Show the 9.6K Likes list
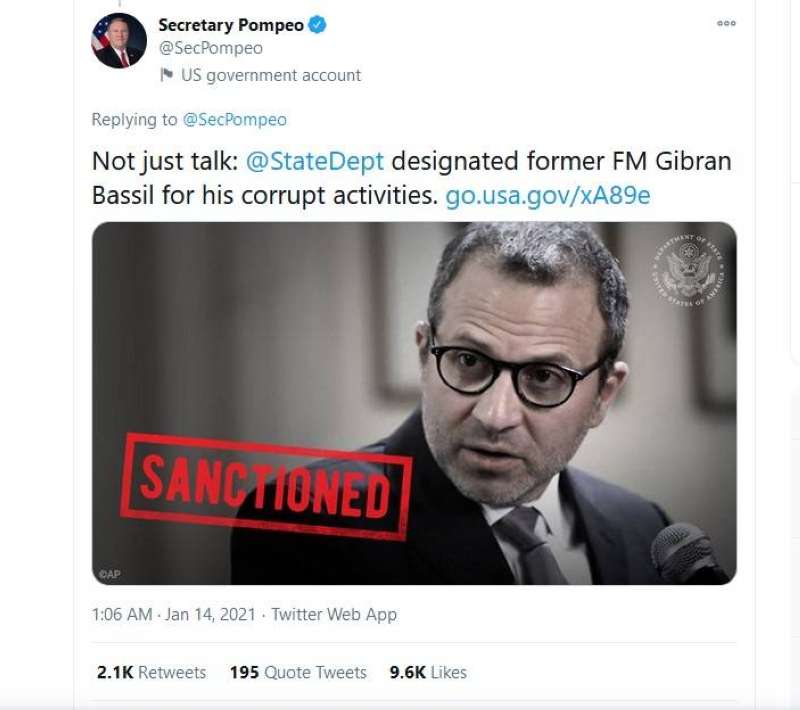Image resolution: width=800 pixels, height=710 pixels. click(x=427, y=672)
